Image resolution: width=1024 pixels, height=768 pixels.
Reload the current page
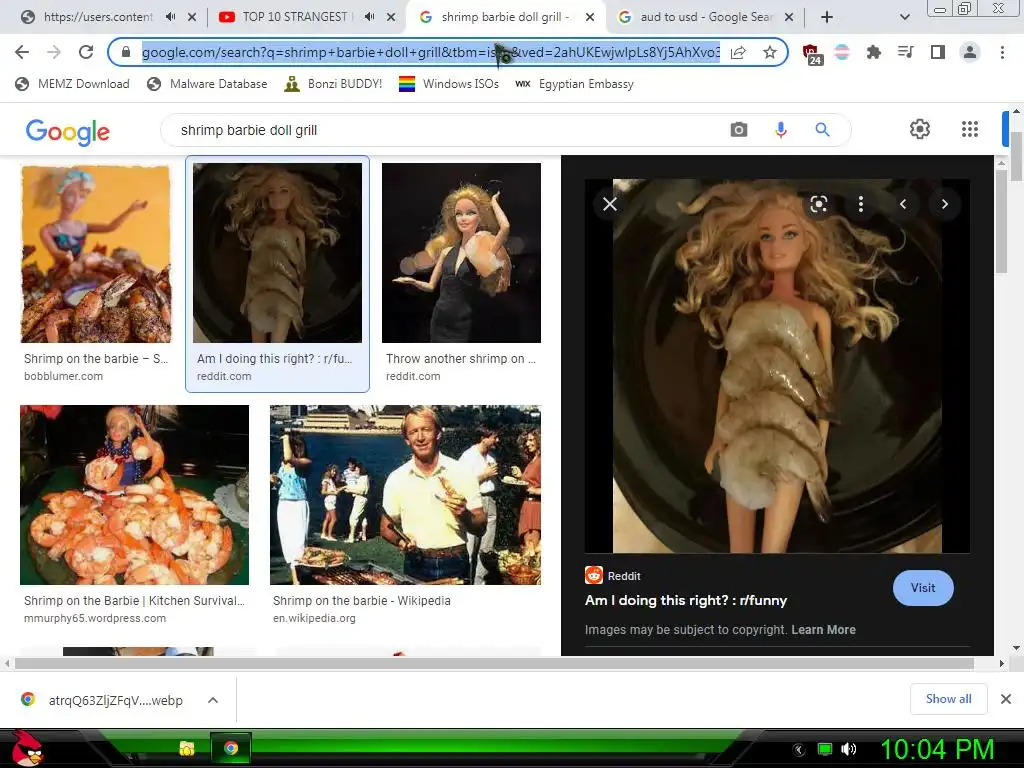[x=86, y=52]
